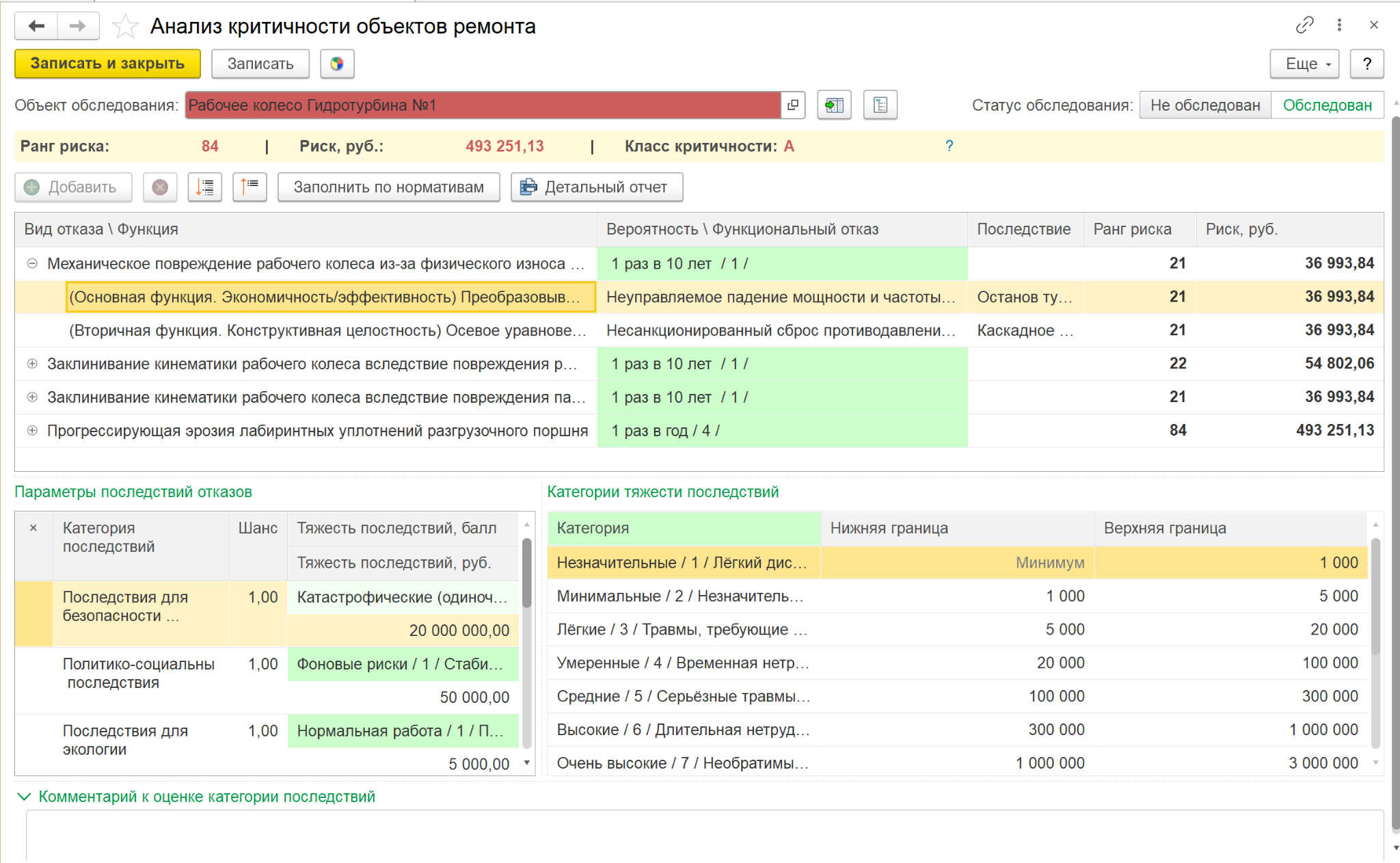Click the green arrow table icon

point(834,105)
